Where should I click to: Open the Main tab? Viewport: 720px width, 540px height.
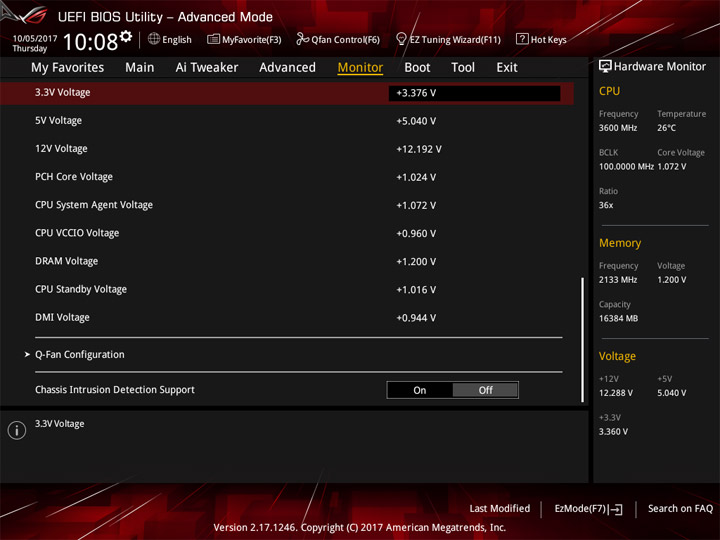coord(140,68)
